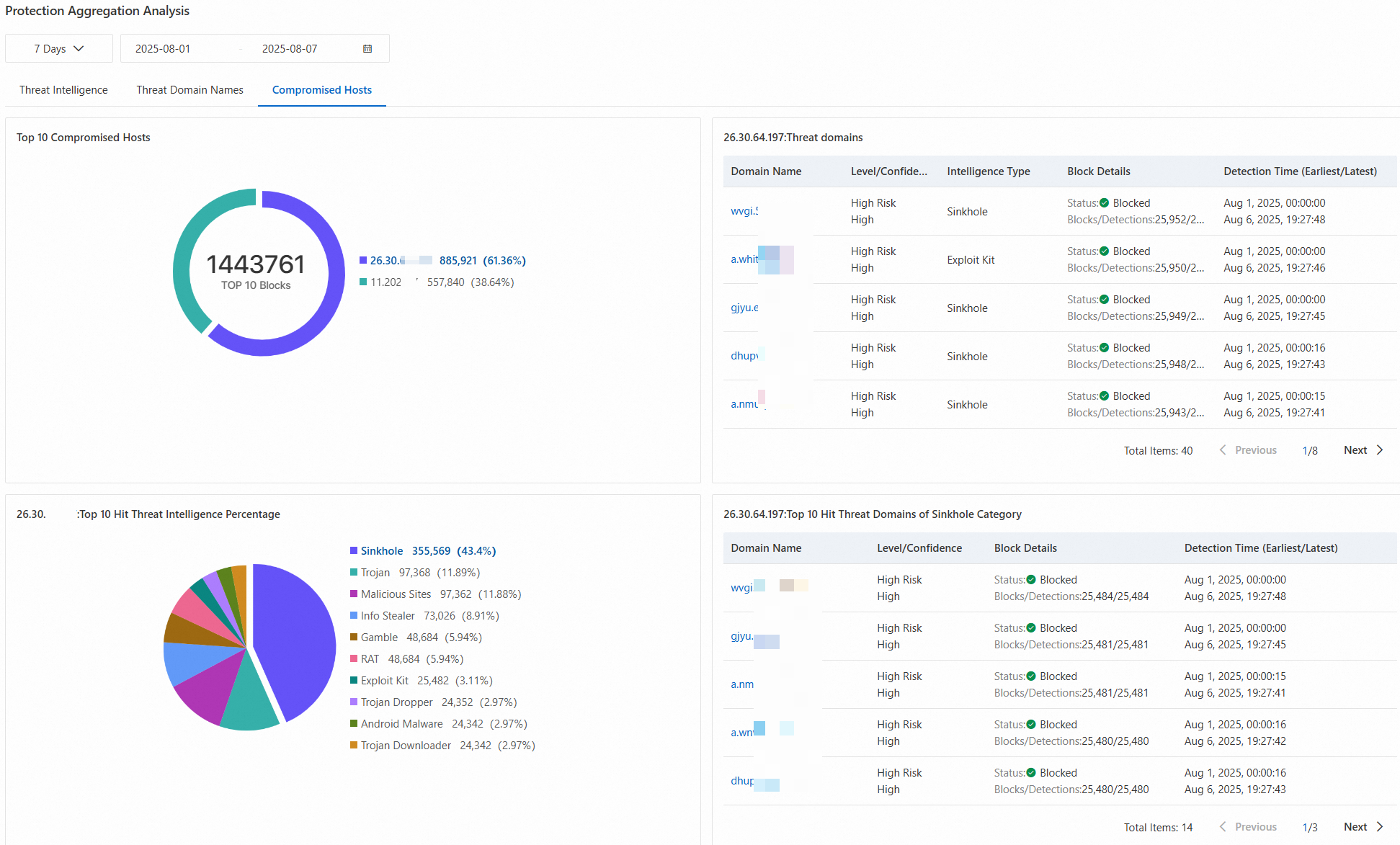
Task: Expand the 7 Days range dropdown
Action: (x=59, y=49)
